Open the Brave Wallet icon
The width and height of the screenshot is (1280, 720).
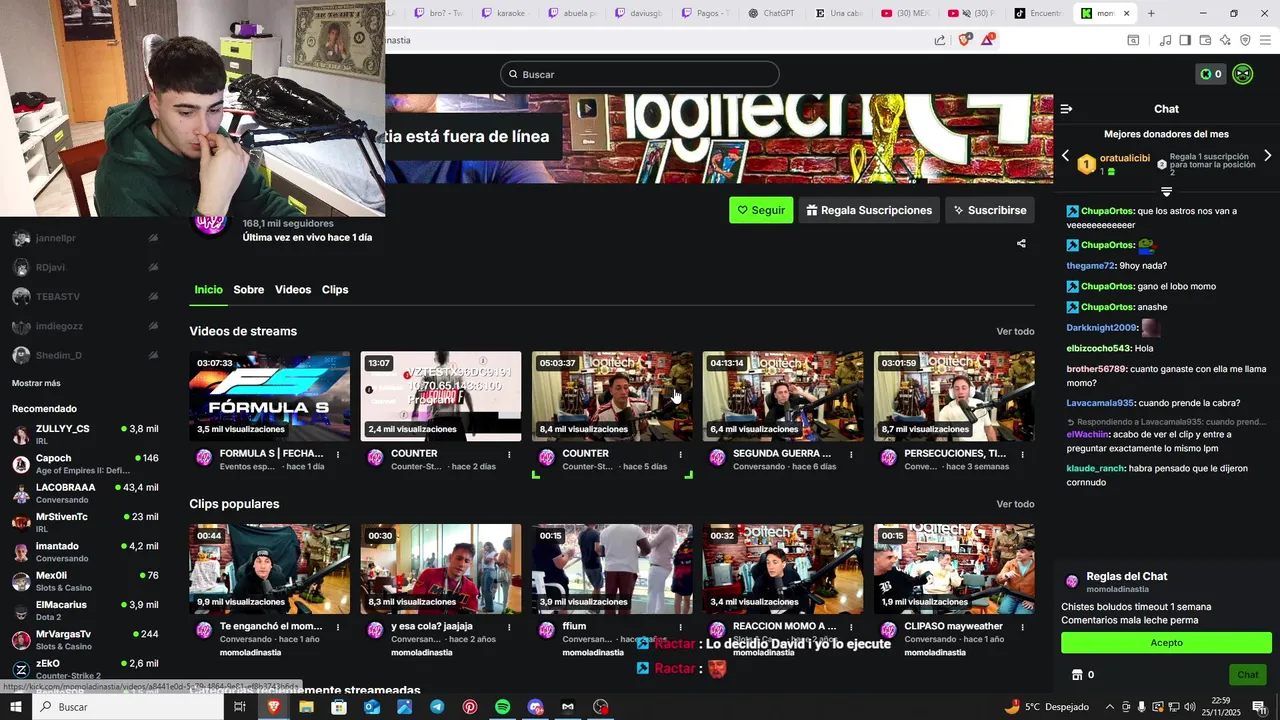[x=1205, y=40]
